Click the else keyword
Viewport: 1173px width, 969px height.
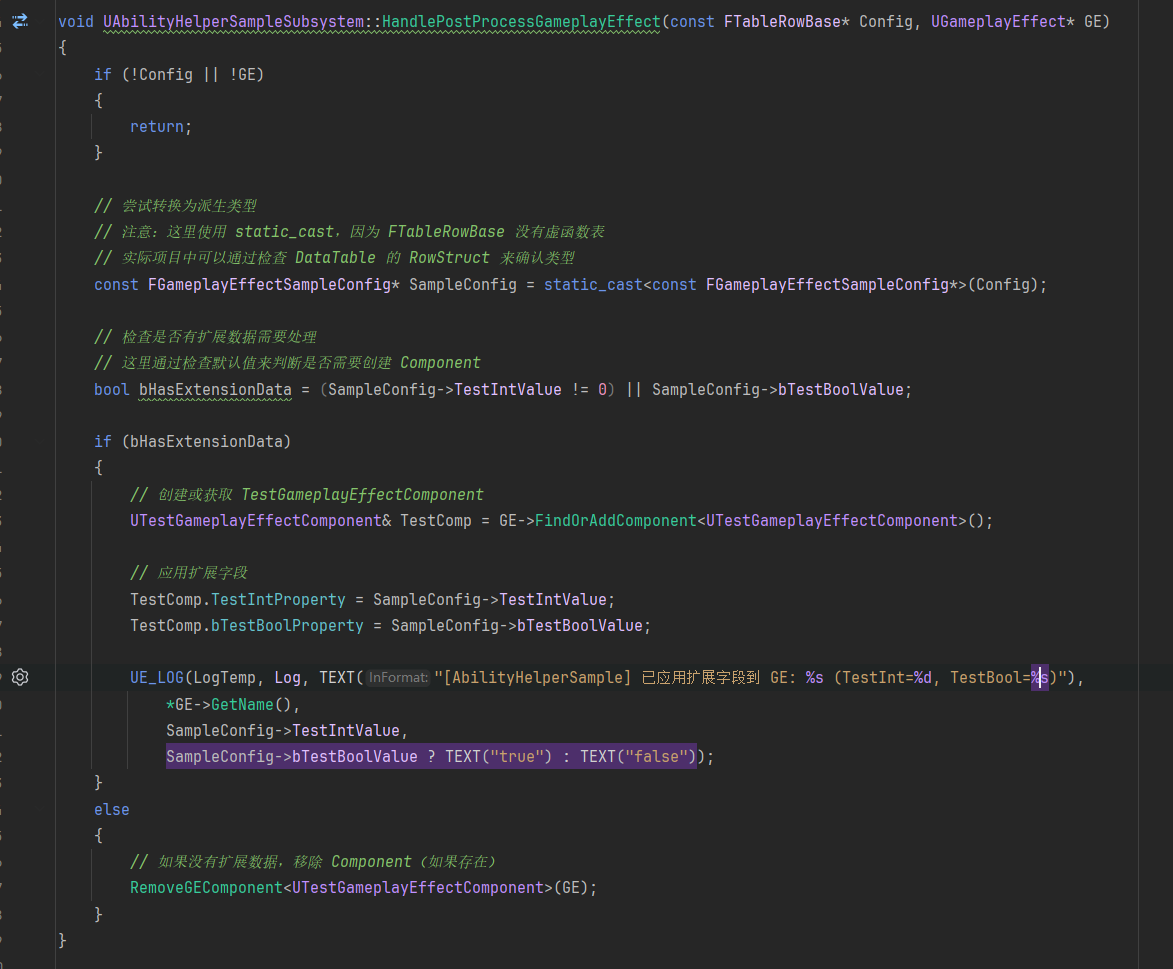[112, 810]
